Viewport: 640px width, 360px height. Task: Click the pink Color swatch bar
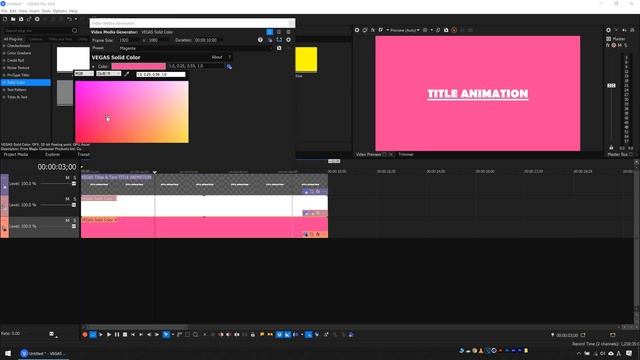[x=139, y=66]
